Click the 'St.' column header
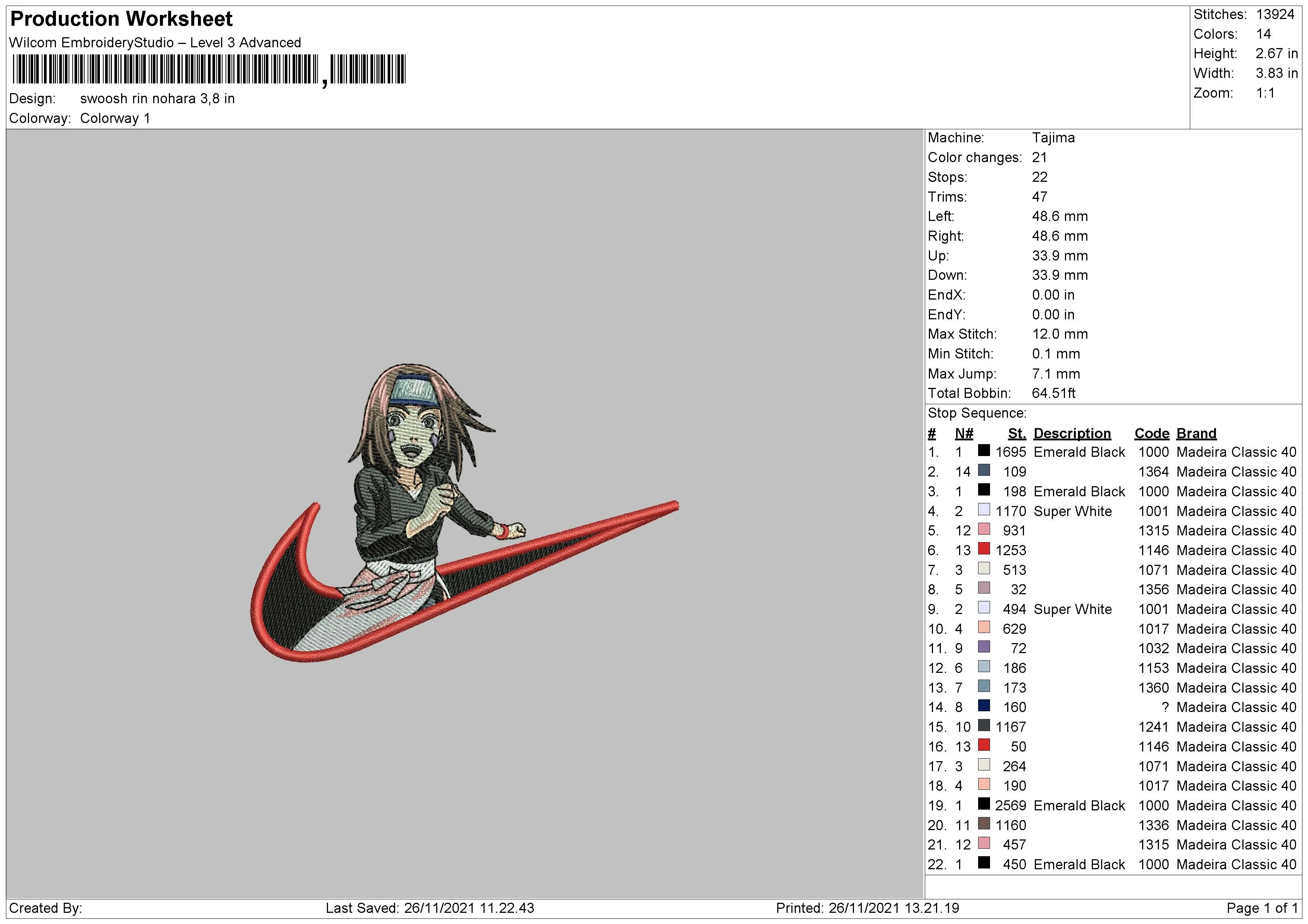The image size is (1308, 924). click(x=1017, y=433)
